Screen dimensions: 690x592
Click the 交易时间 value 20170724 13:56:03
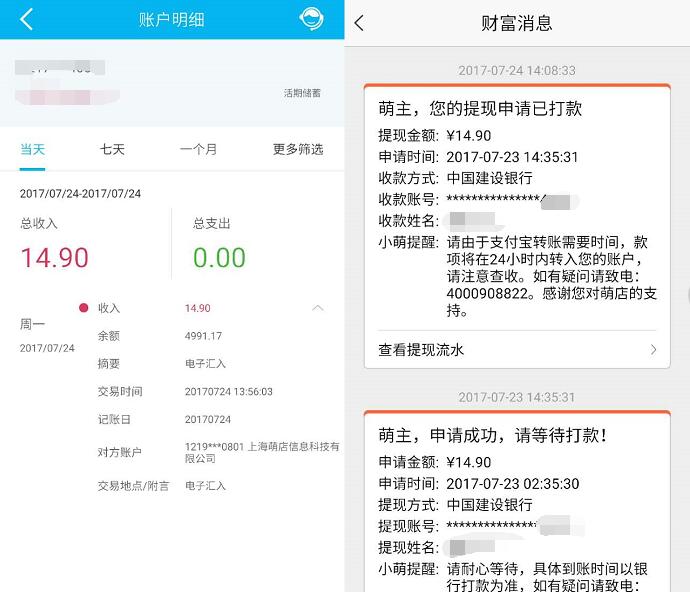click(x=228, y=391)
